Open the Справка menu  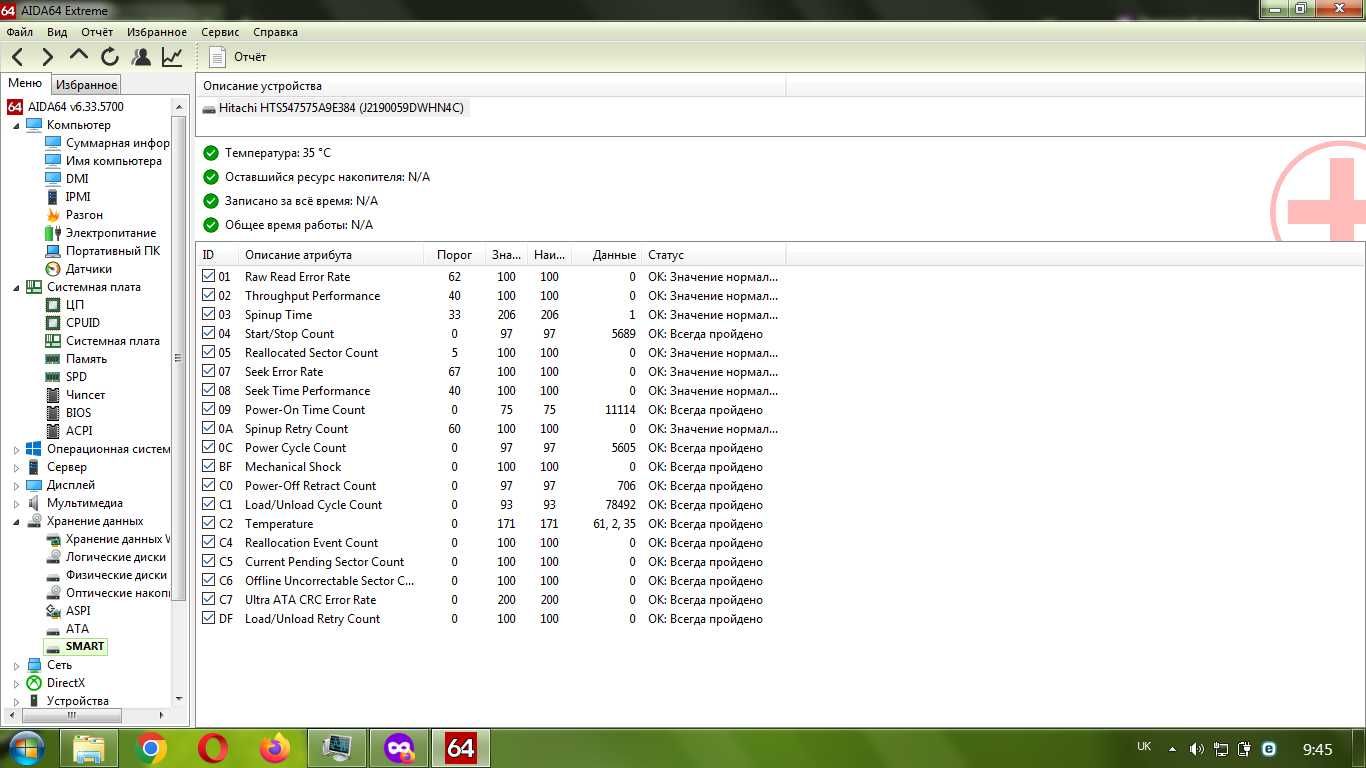click(275, 32)
